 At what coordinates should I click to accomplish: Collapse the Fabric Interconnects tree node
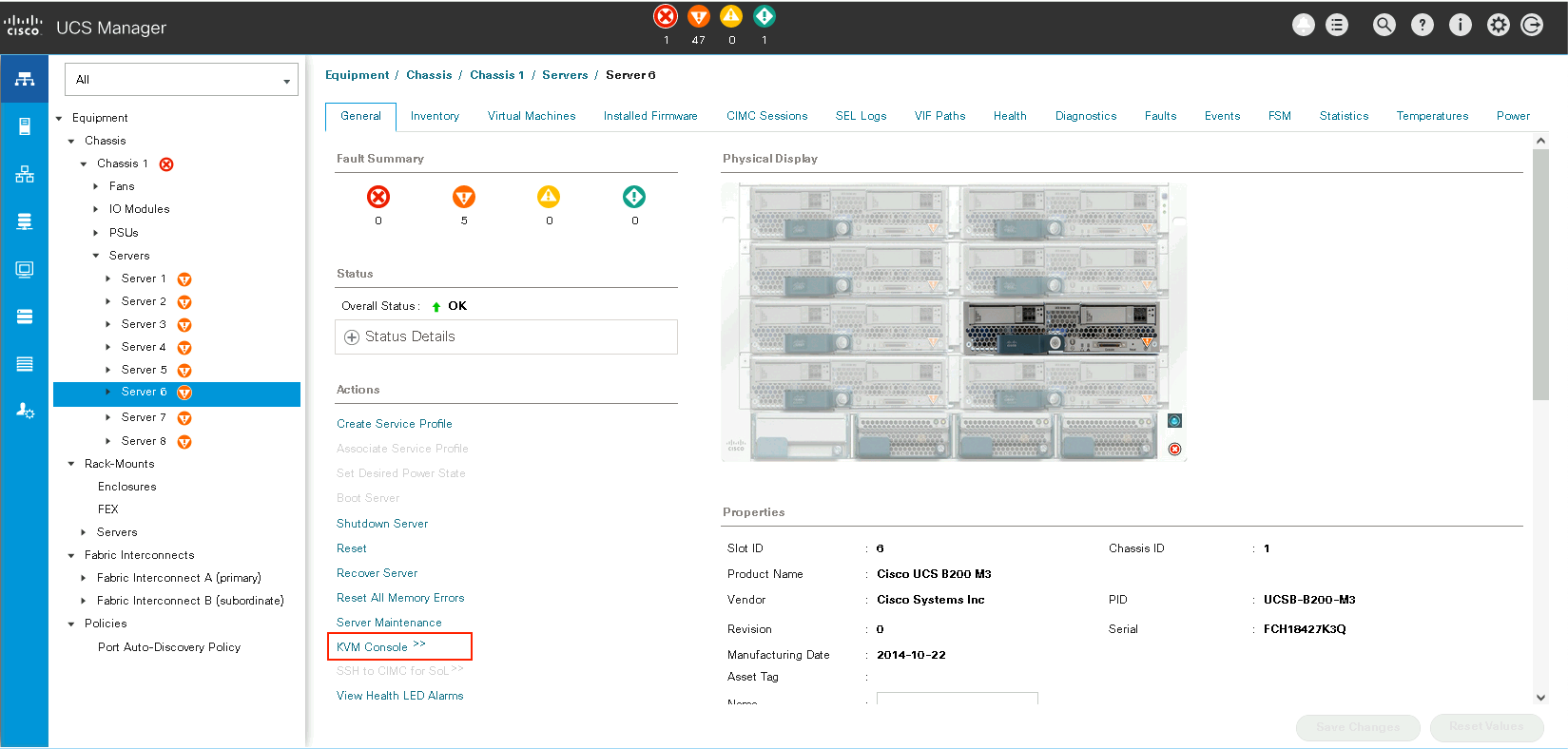click(x=71, y=556)
